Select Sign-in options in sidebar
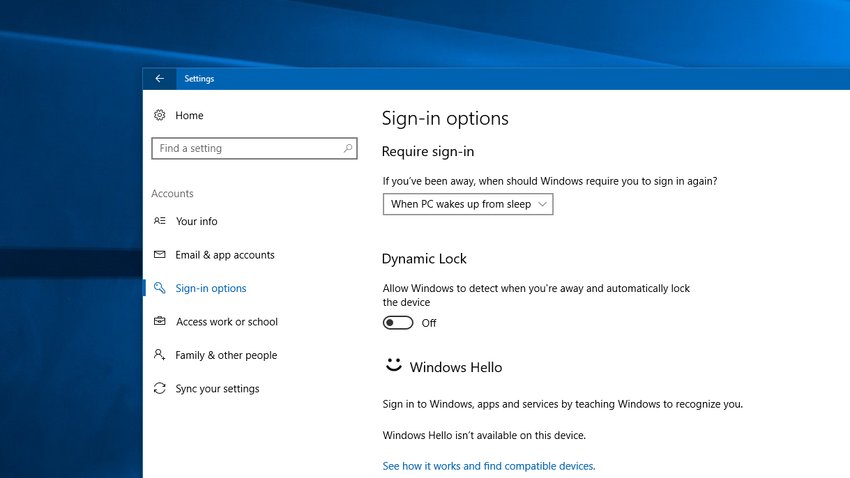The width and height of the screenshot is (850, 478). (x=211, y=288)
